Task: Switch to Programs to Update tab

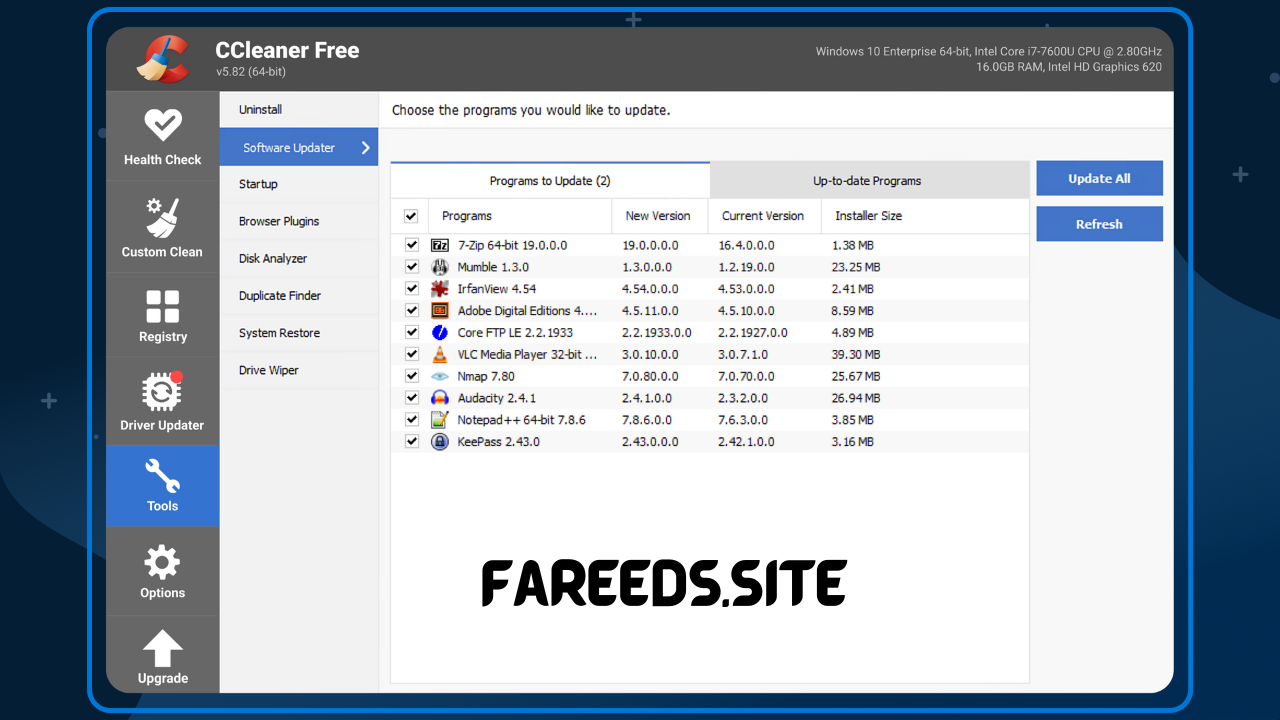Action: (550, 181)
